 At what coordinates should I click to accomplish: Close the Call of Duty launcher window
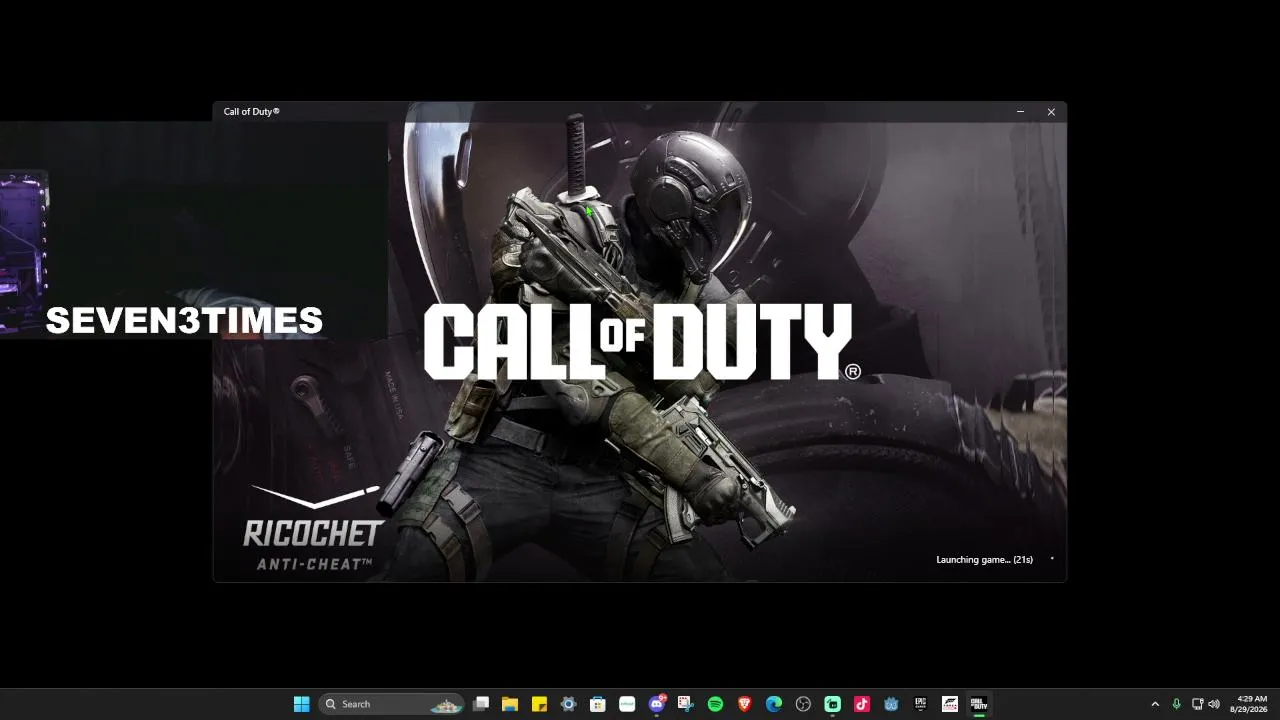(1051, 112)
